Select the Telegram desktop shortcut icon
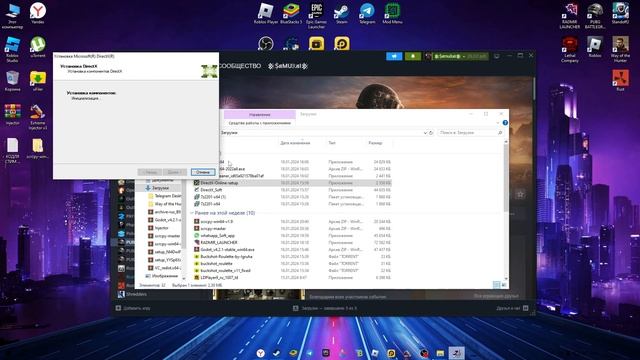The width and height of the screenshot is (640, 360). tap(367, 13)
